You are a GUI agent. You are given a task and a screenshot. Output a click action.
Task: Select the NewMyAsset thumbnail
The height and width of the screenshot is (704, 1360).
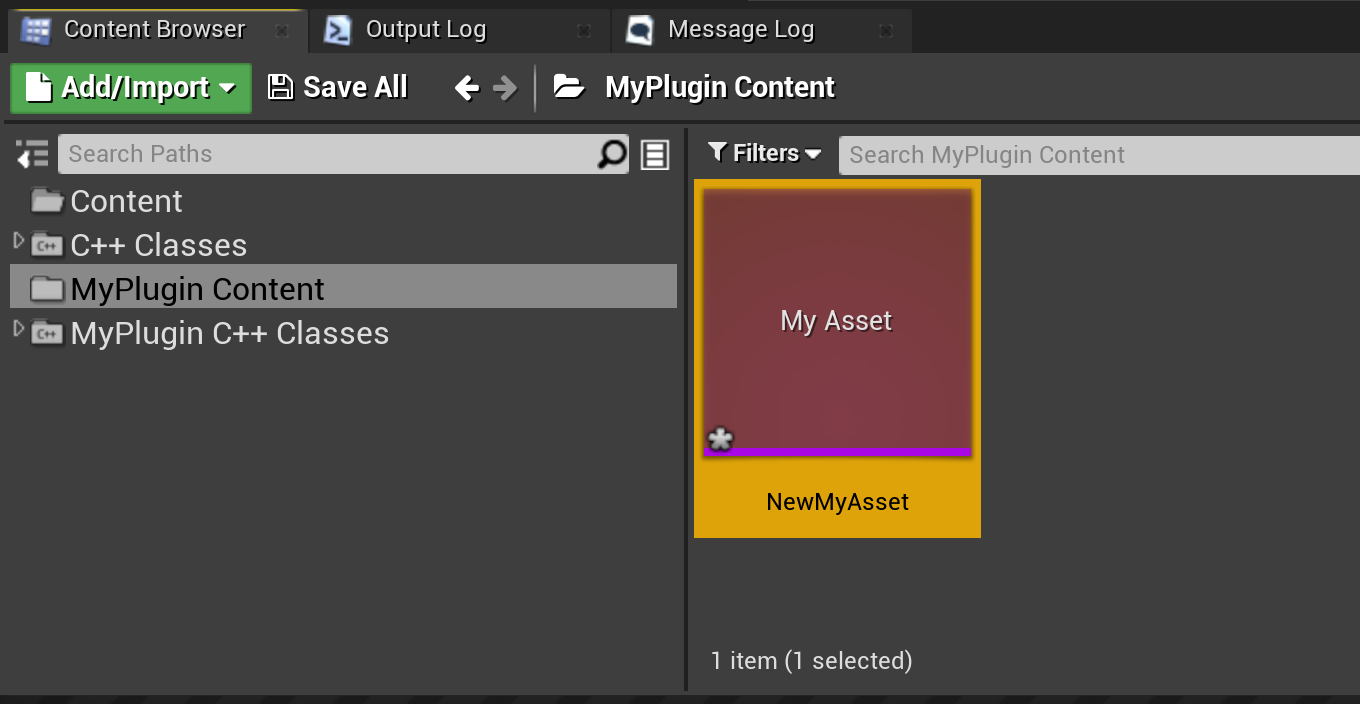[837, 322]
